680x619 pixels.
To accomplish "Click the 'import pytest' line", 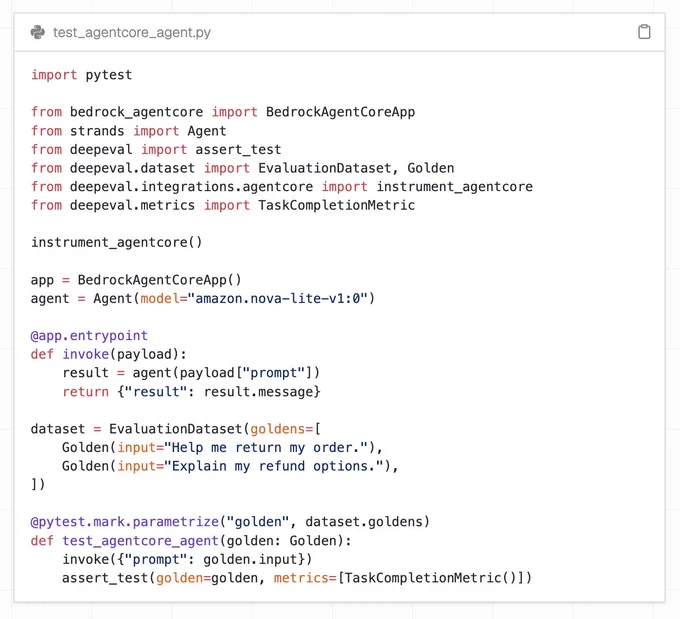I will [82, 75].
